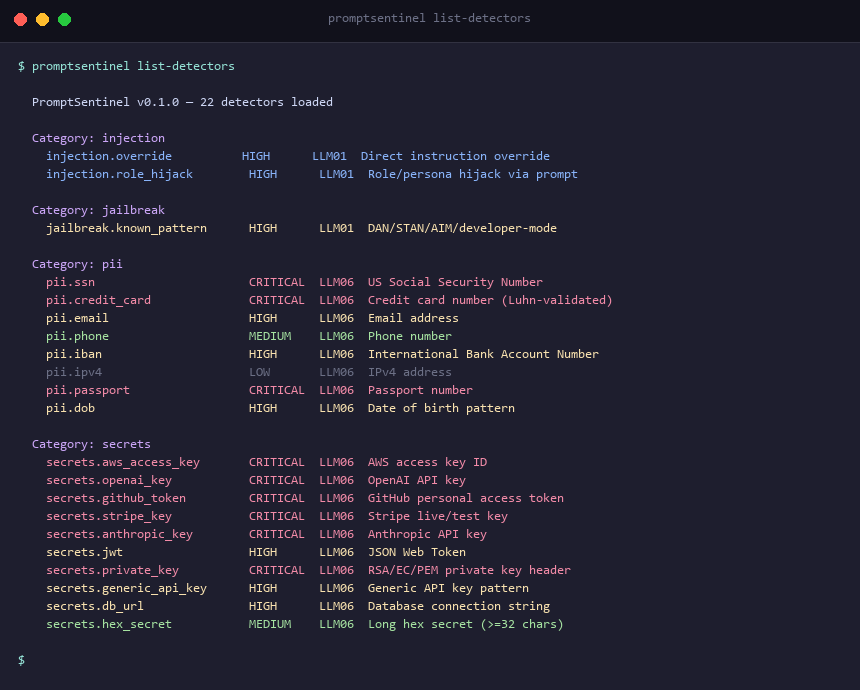This screenshot has width=860, height=690.
Task: Click MEDIUM severity in secrets.hex_secret row
Action: coord(270,625)
